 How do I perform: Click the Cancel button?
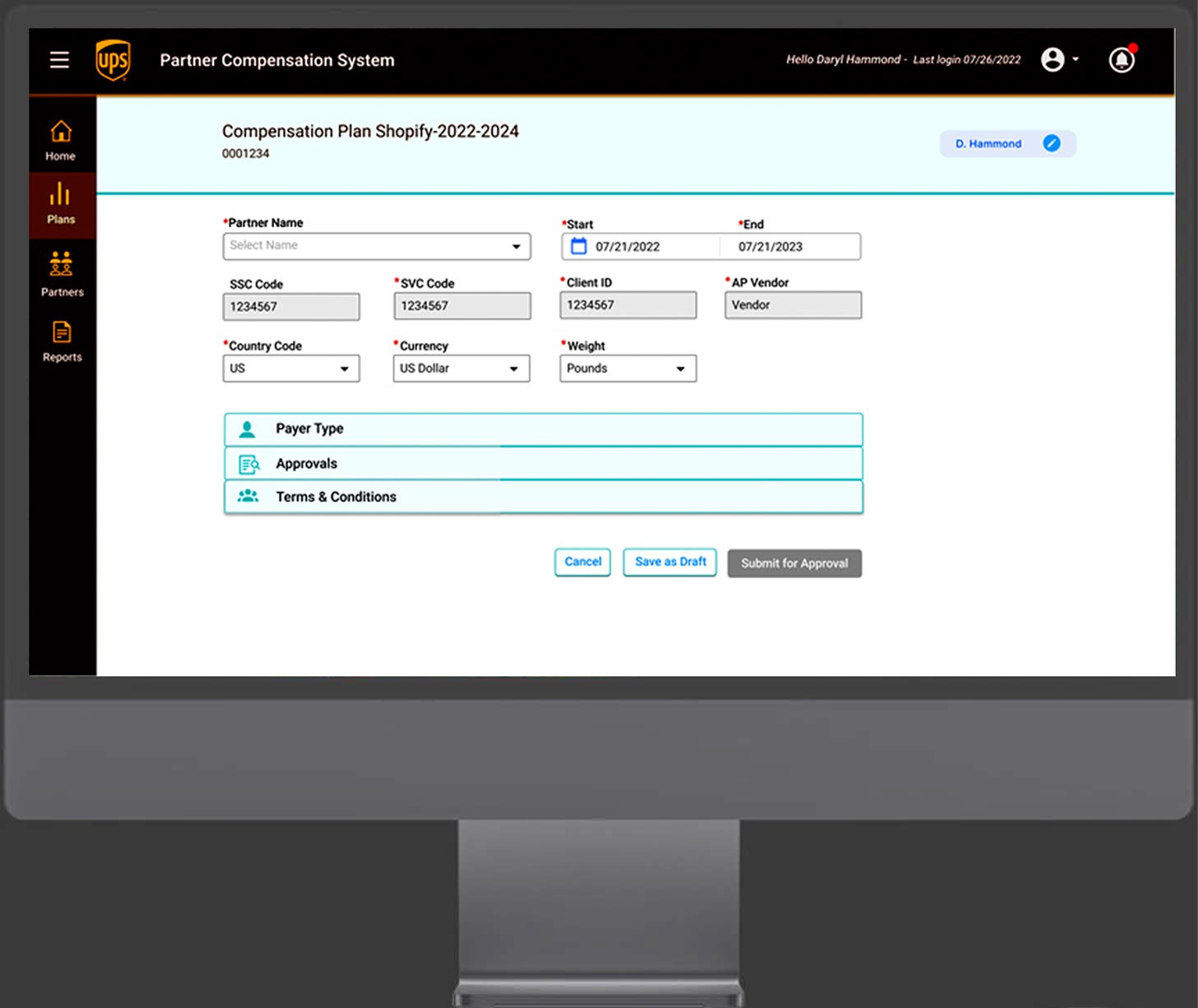point(583,562)
